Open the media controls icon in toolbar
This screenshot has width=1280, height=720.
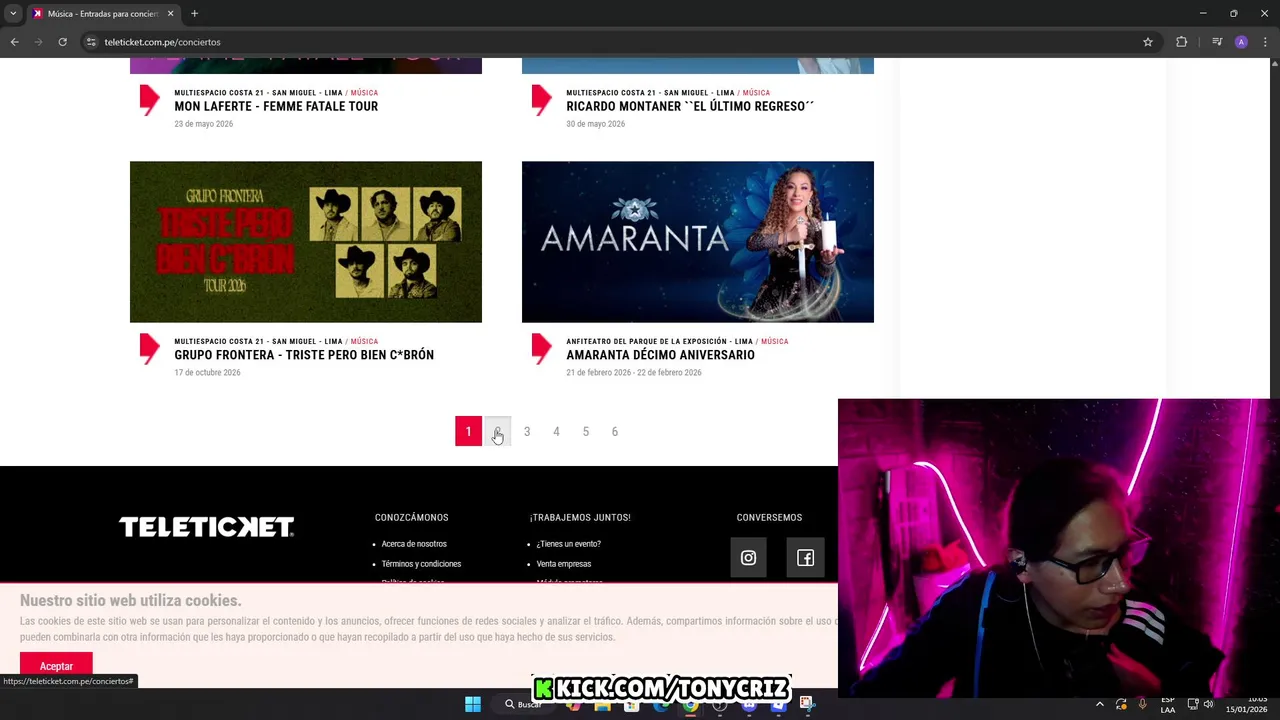tap(1216, 42)
